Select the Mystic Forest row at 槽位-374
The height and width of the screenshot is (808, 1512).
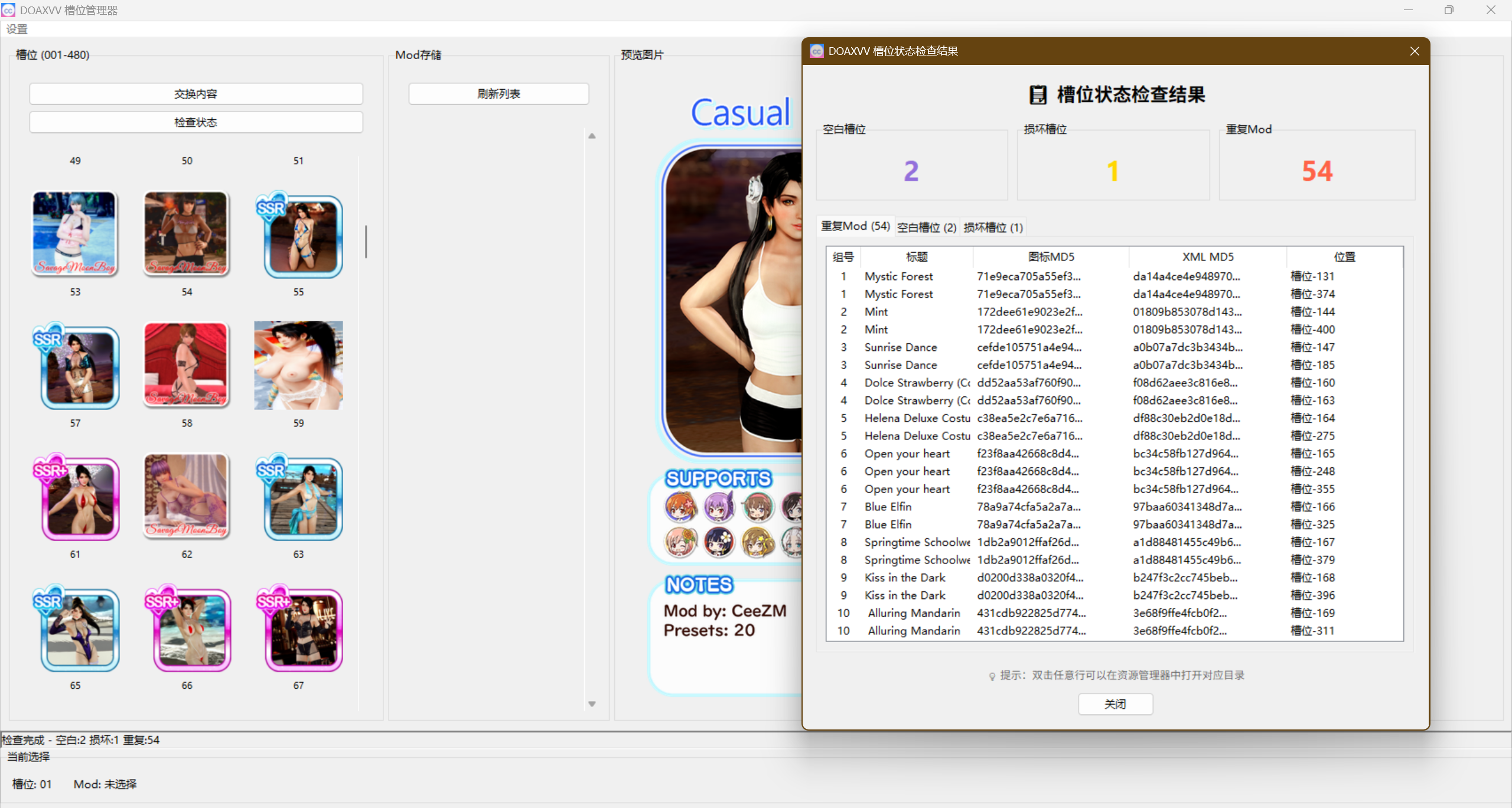coord(1115,294)
